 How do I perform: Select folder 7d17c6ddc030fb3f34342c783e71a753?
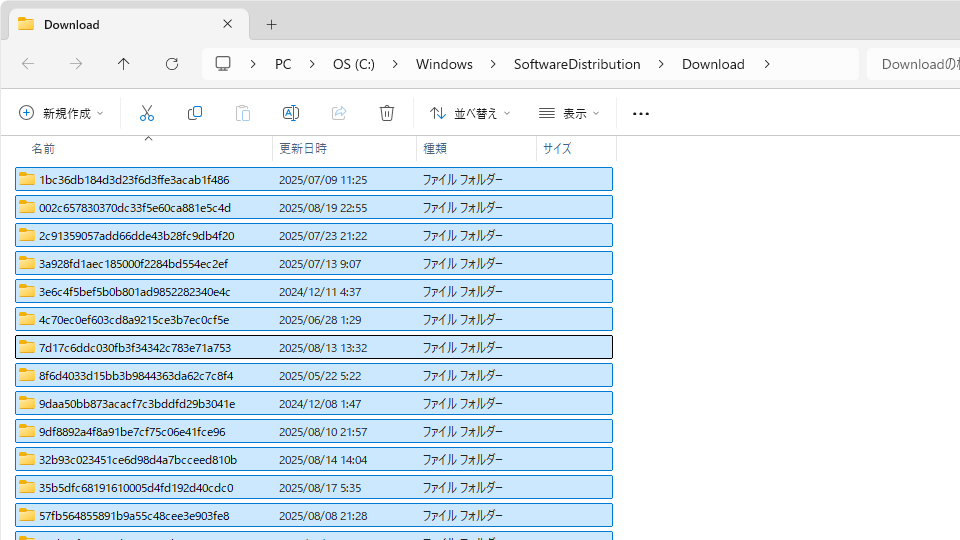point(314,347)
